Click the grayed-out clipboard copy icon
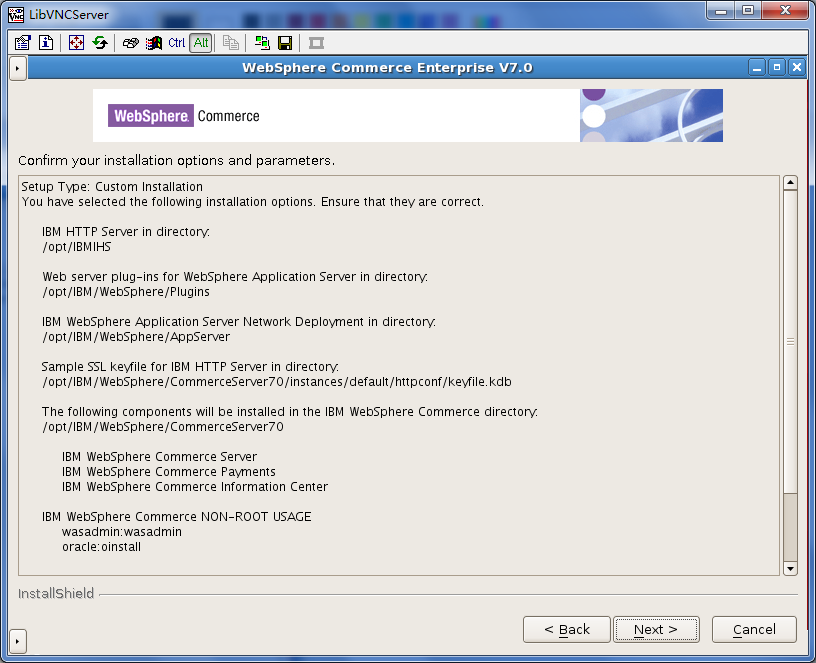 (x=231, y=43)
